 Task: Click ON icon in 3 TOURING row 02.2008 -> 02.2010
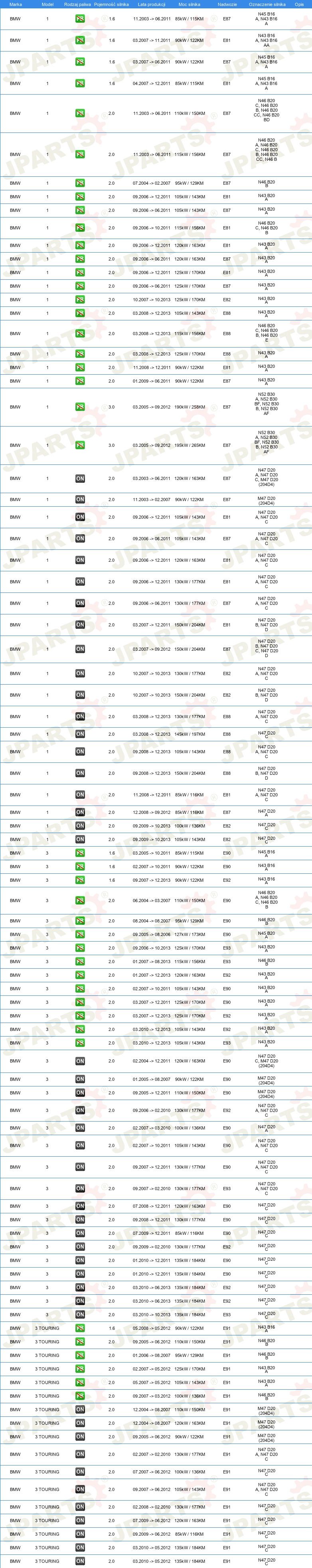[x=80, y=1507]
